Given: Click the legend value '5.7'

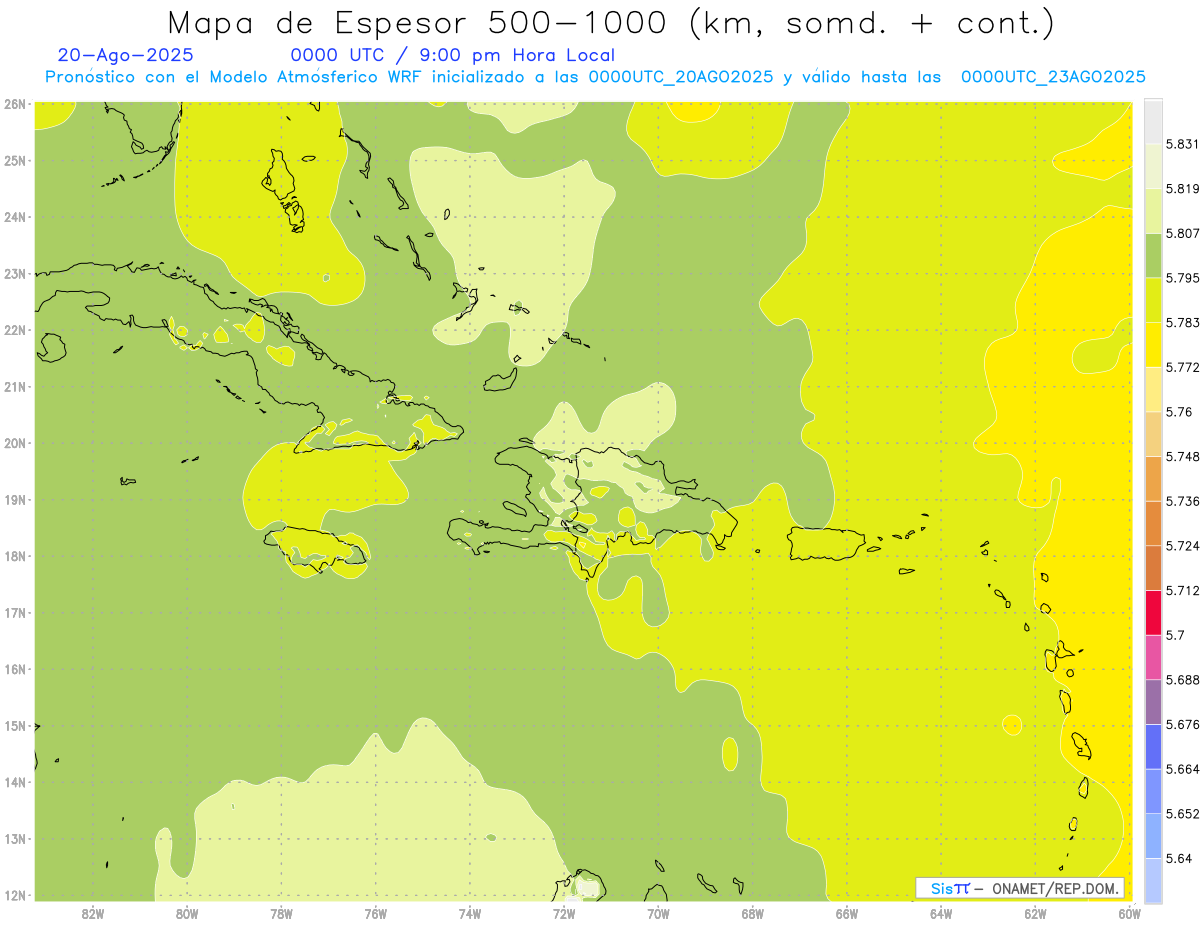Looking at the screenshot, I should point(1175,635).
